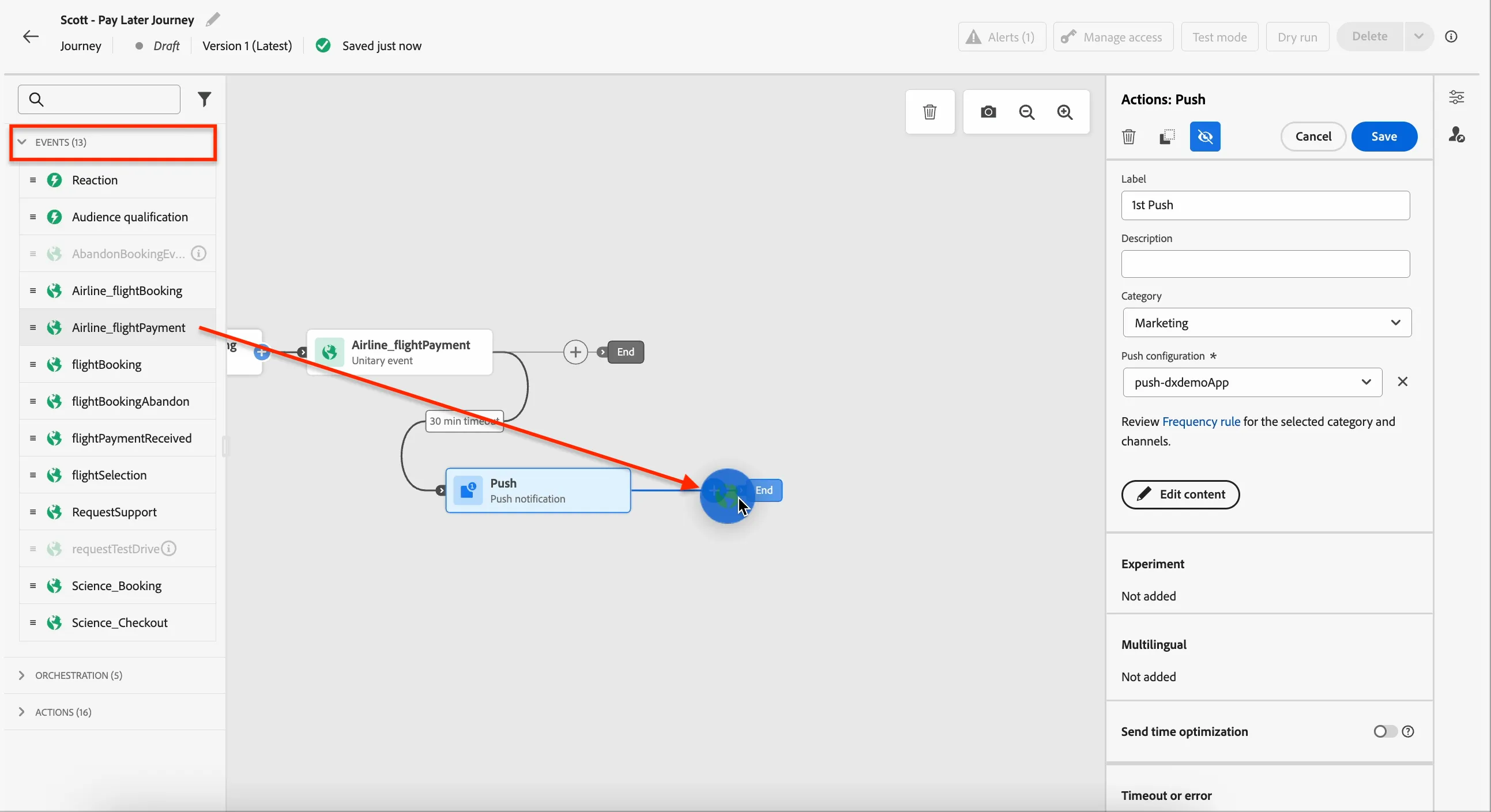Open journey info icon in header
The image size is (1491, 812).
[1451, 36]
